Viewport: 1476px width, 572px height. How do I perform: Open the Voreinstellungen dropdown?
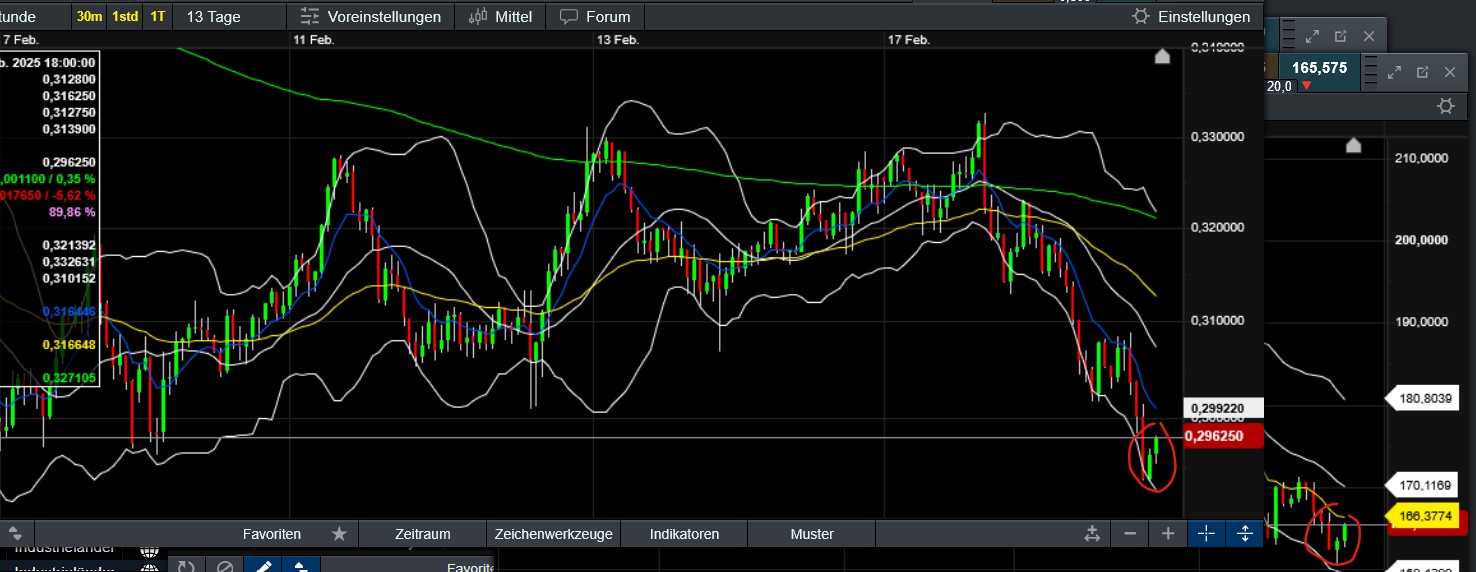[x=370, y=17]
